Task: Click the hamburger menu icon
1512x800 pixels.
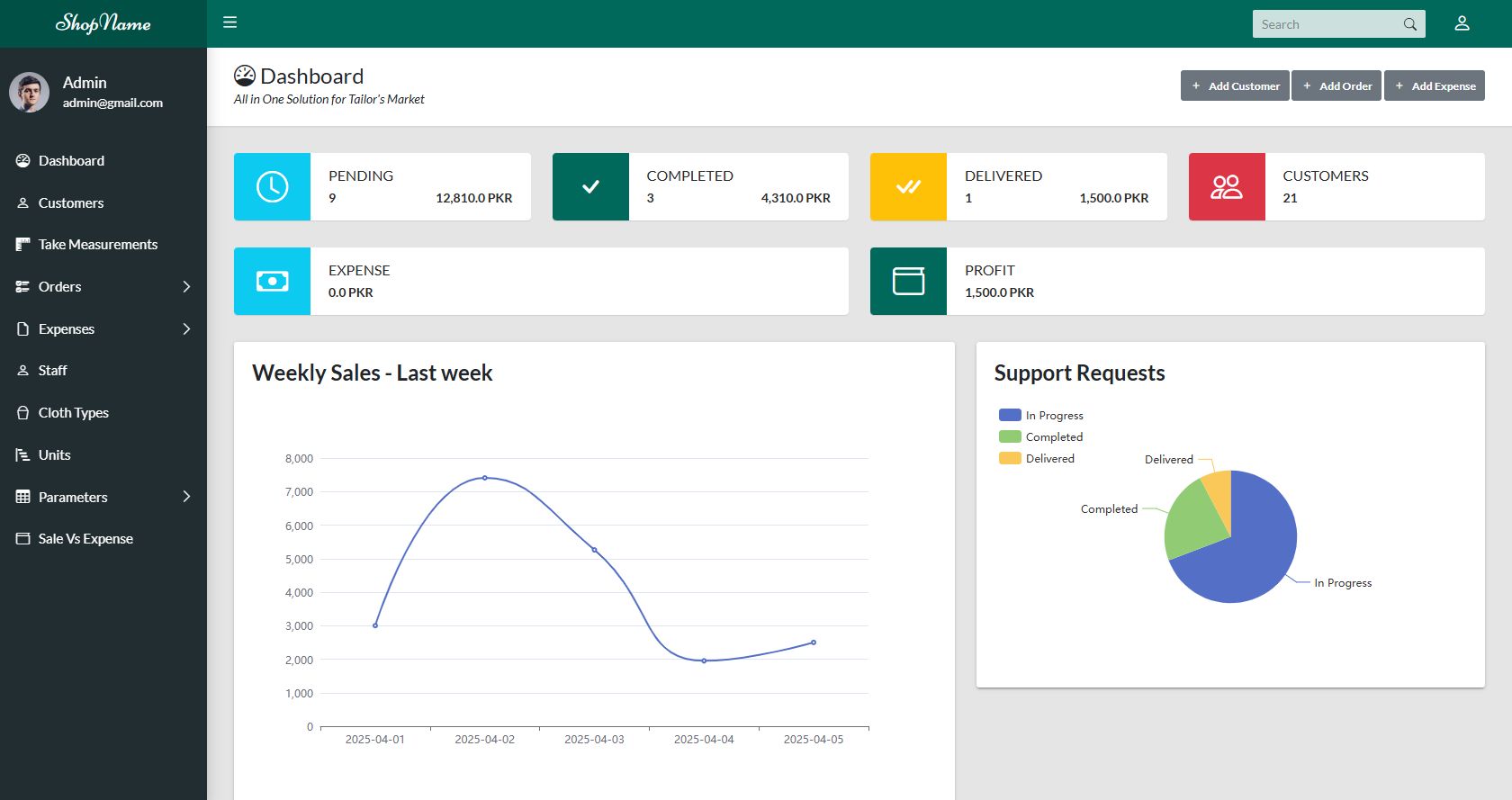Action: pos(230,22)
